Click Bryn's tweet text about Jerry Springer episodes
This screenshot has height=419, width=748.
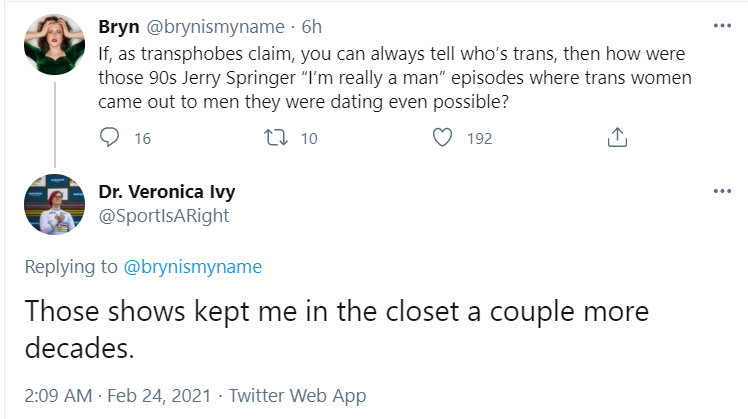click(395, 78)
